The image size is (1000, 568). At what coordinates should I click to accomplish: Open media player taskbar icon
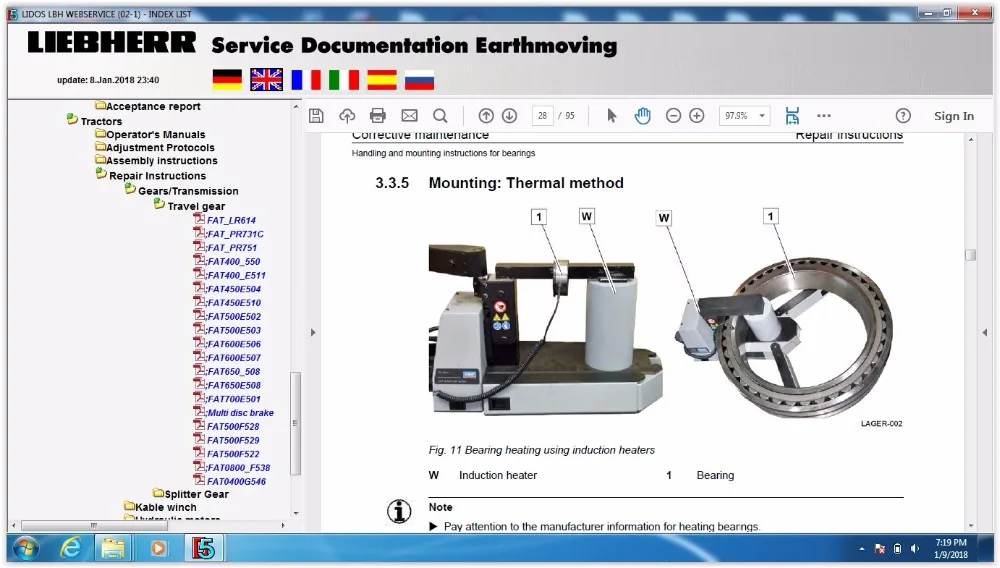[x=158, y=548]
